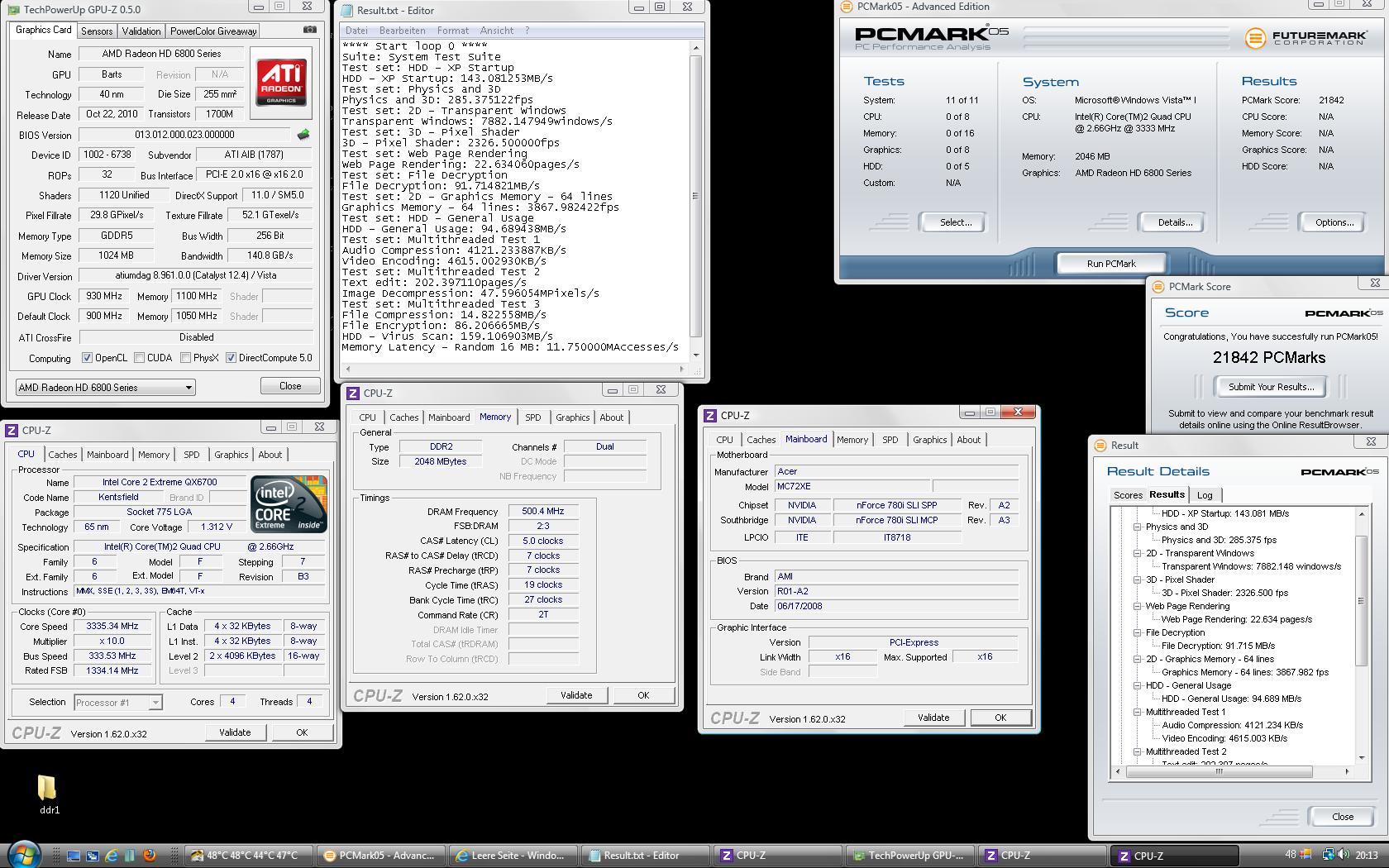
Task: Click the GPU-Z screenshot camera icon
Action: pyautogui.click(x=309, y=30)
